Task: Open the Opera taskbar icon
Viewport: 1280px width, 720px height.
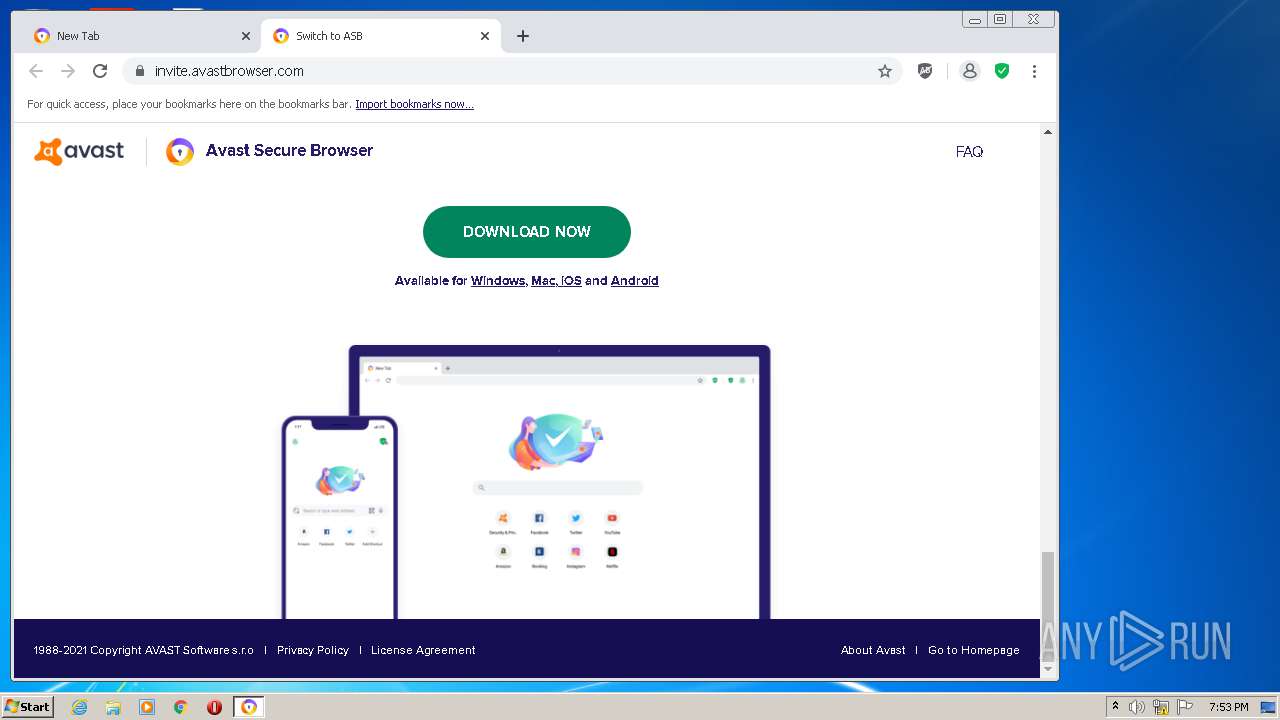Action: (214, 707)
